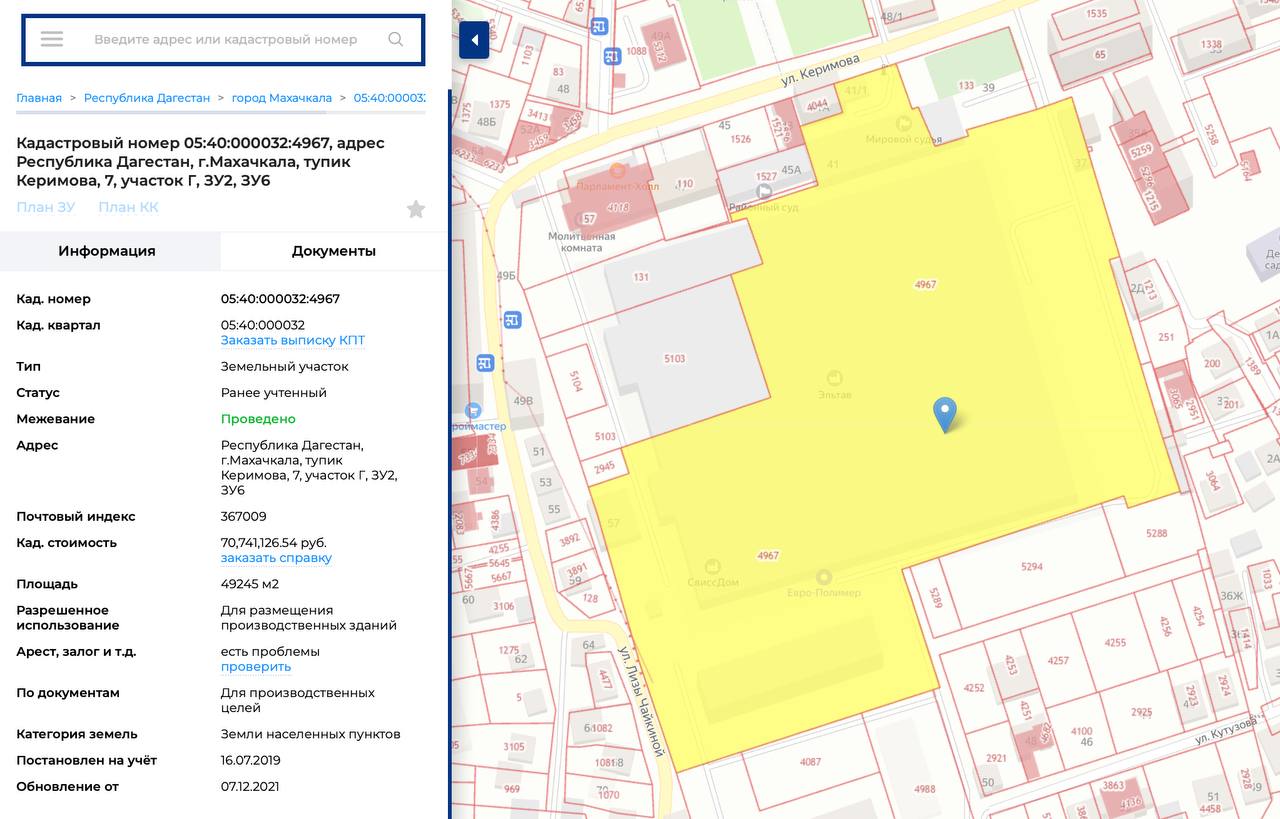Click the blue location pin on the map
The height and width of the screenshot is (819, 1280).
(x=944, y=414)
